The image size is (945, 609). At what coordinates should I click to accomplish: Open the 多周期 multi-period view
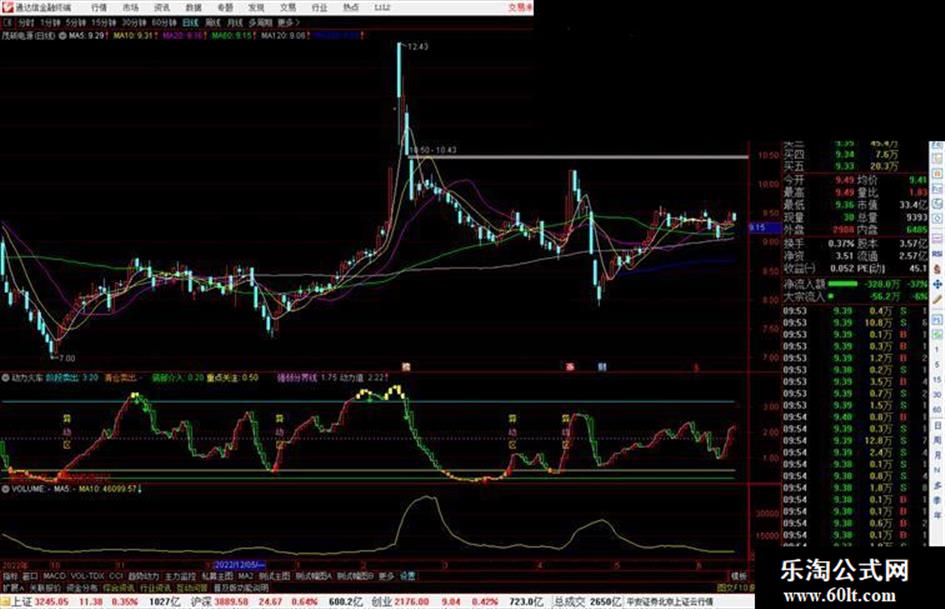click(260, 23)
